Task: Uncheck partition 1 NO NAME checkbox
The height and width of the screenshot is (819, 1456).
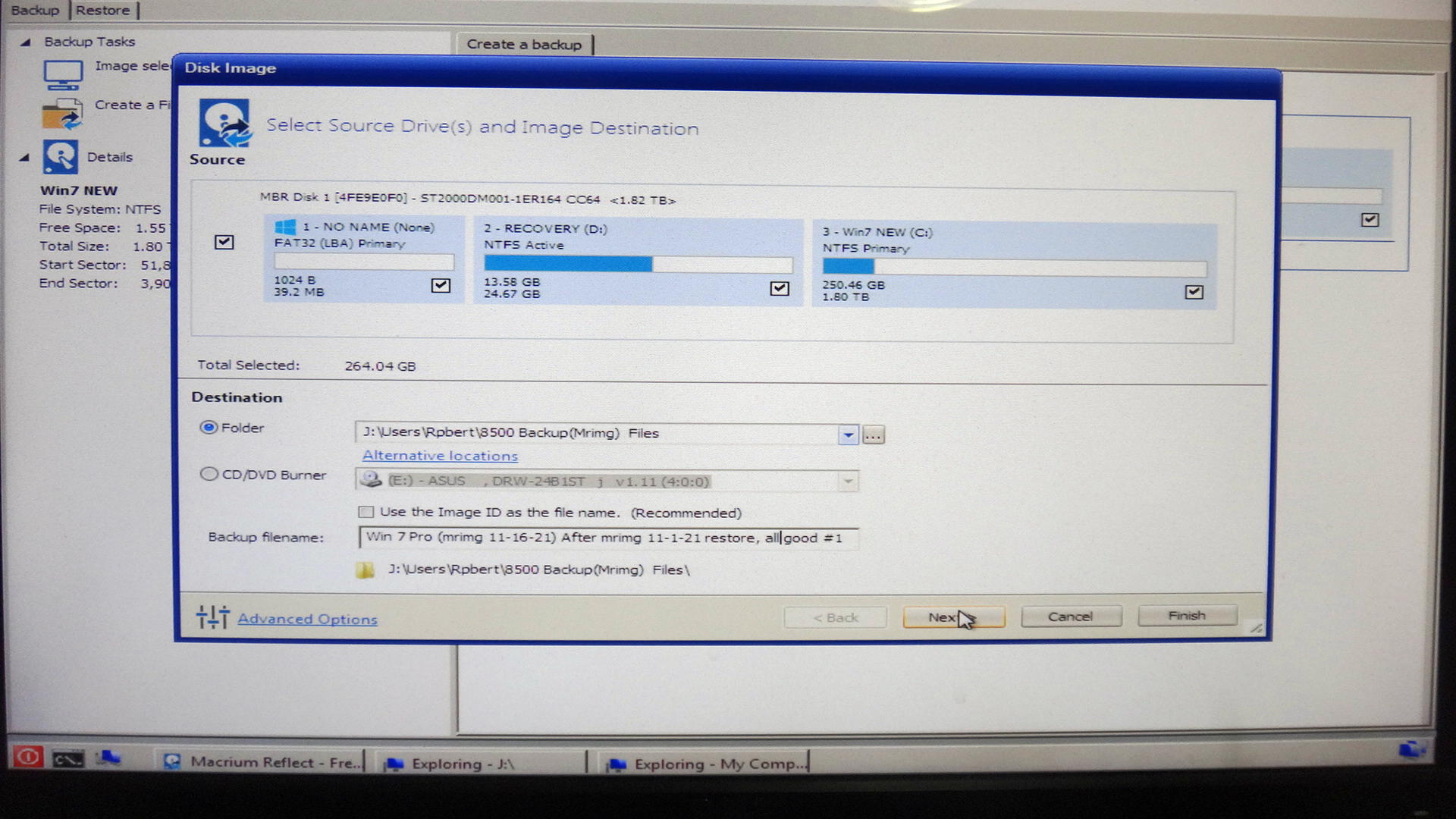Action: point(441,285)
